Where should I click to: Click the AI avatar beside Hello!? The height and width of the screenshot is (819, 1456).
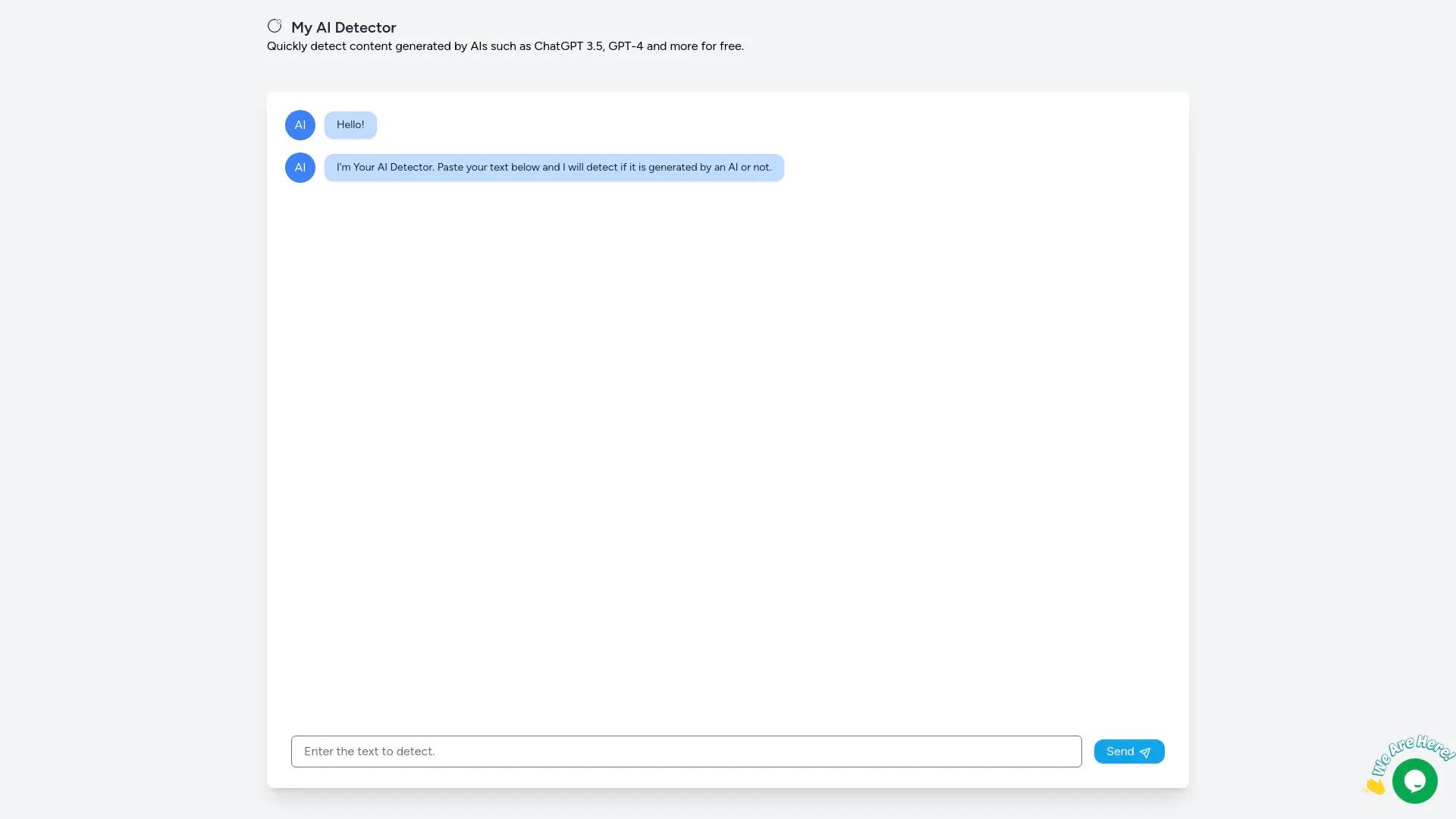pos(300,125)
